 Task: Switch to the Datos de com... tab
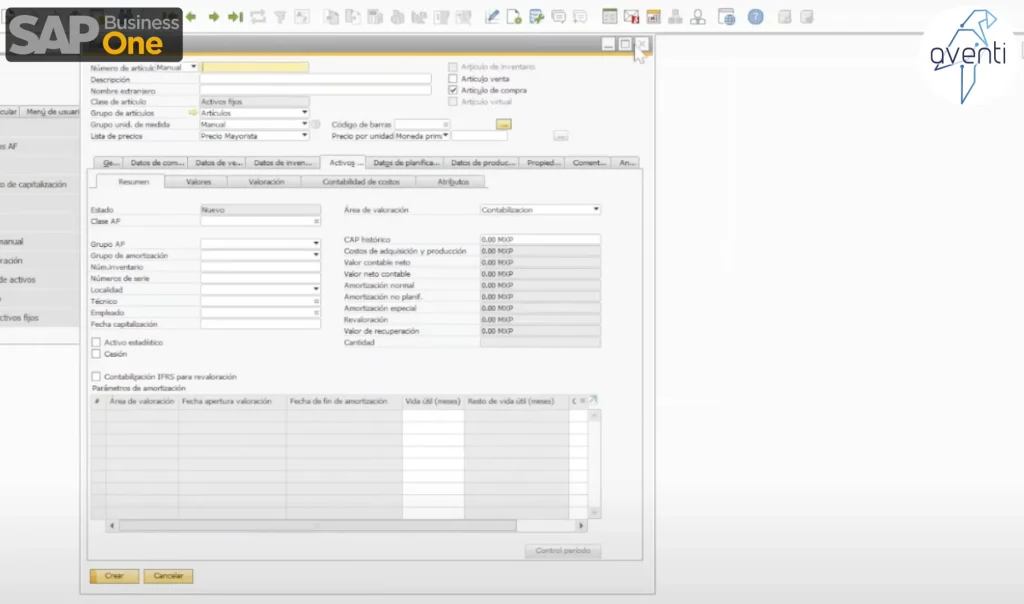click(x=157, y=163)
